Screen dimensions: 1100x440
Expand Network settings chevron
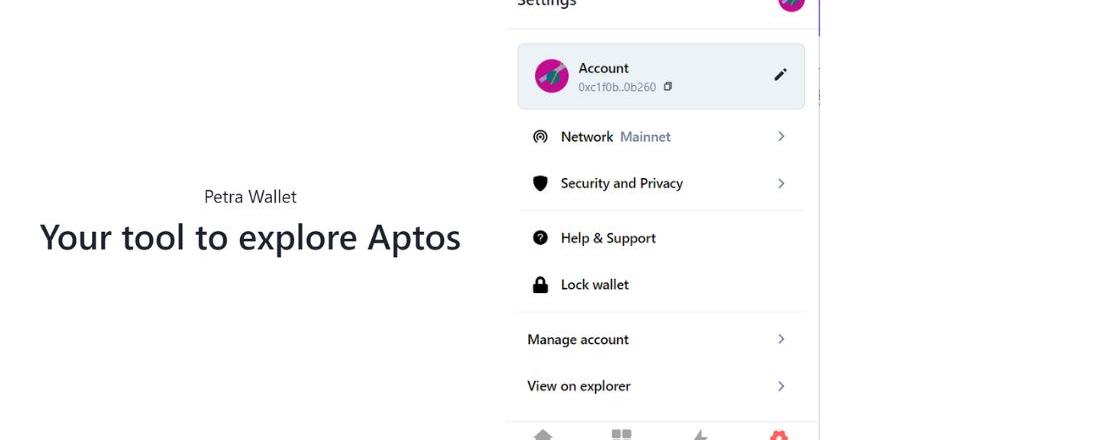(x=781, y=137)
